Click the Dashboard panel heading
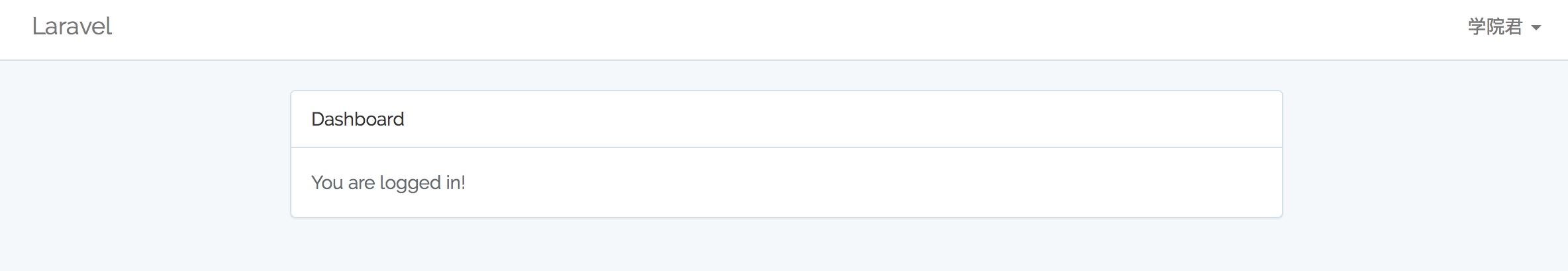 pyautogui.click(x=358, y=119)
